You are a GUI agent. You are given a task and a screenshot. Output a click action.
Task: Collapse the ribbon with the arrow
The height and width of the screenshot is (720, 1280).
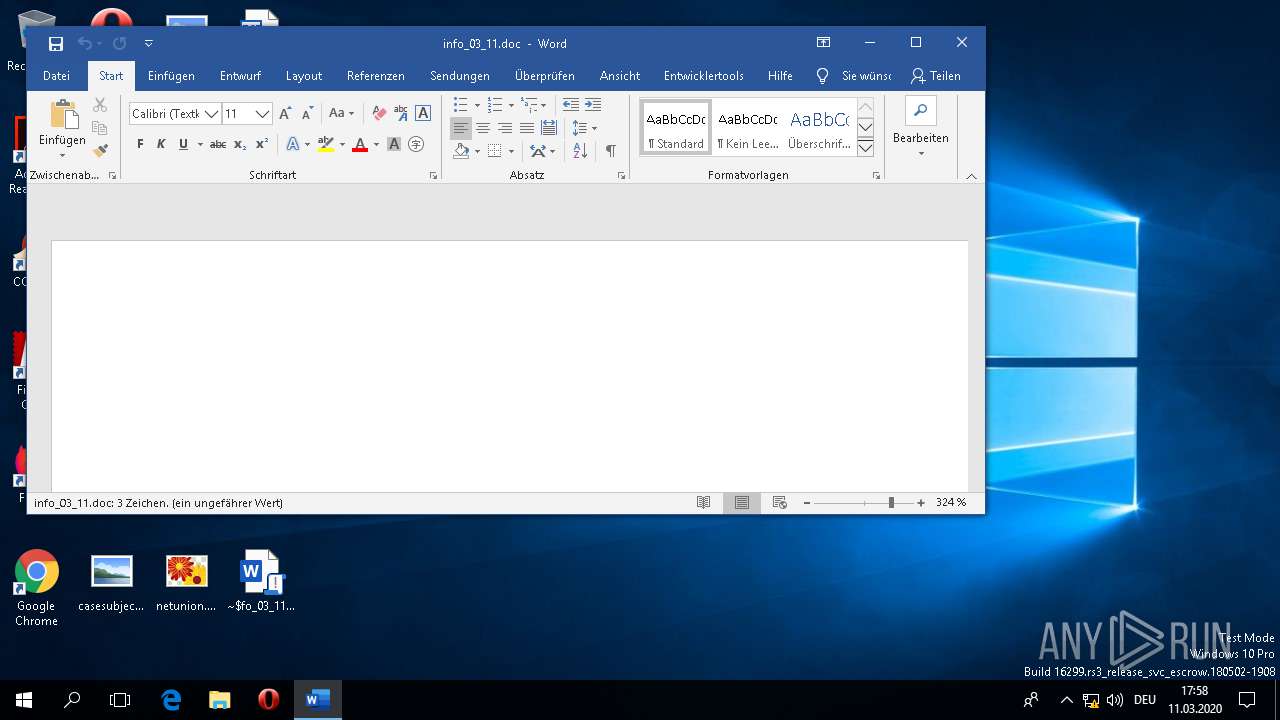point(971,176)
